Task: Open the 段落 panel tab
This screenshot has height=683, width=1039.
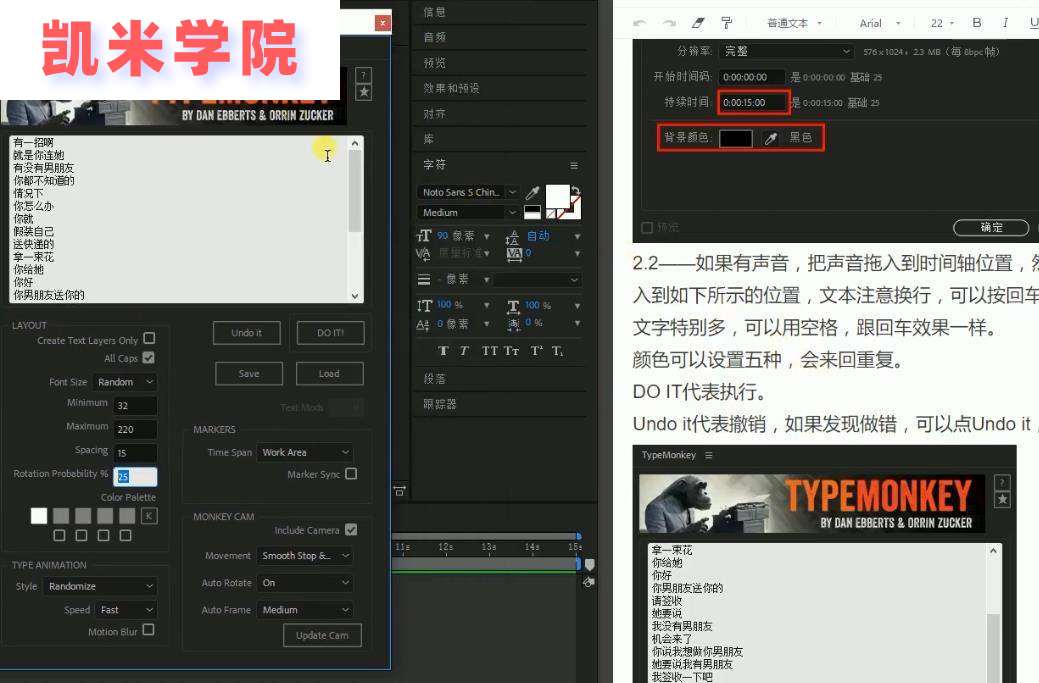Action: [x=435, y=379]
